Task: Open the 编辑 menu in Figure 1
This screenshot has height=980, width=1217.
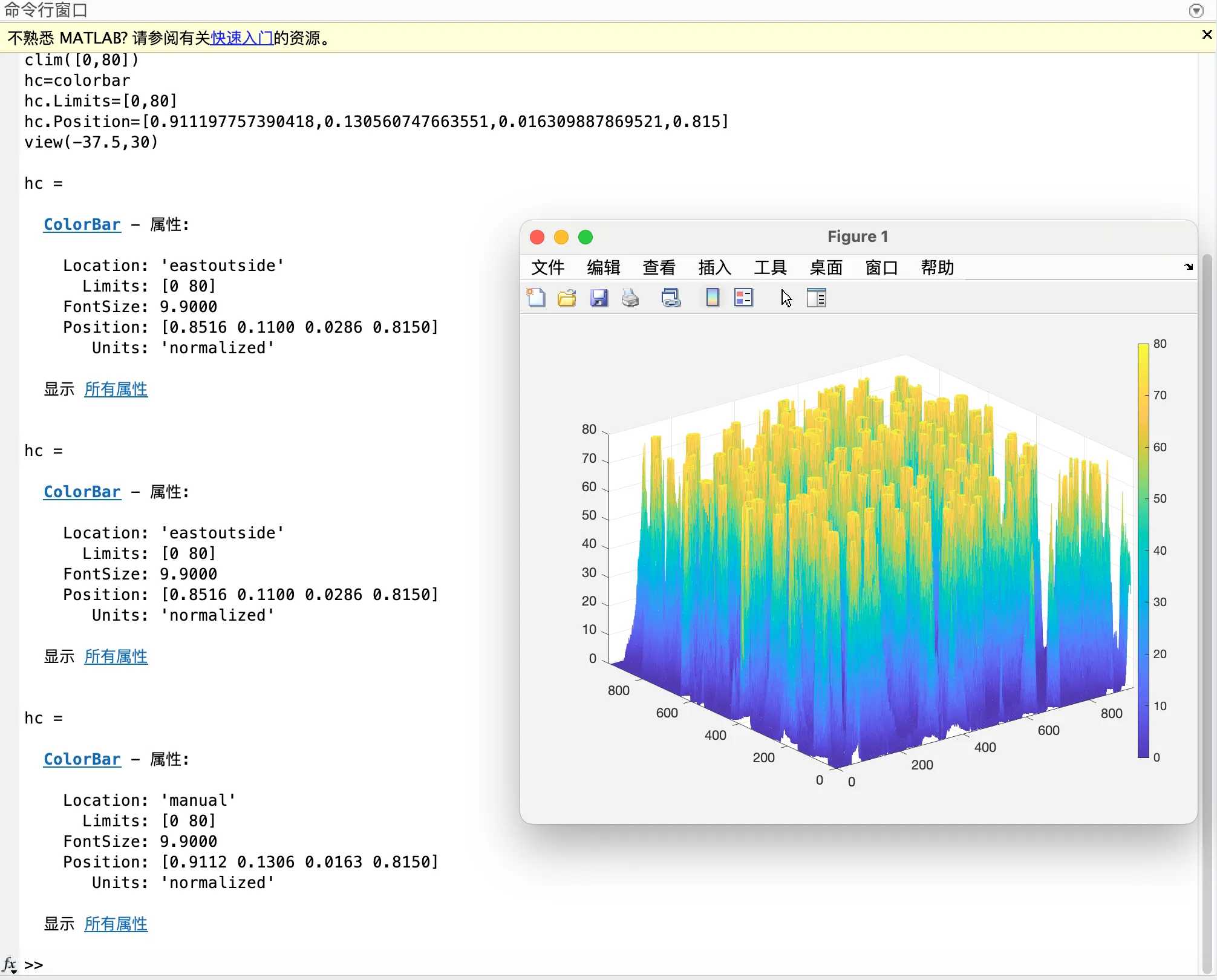Action: (603, 267)
